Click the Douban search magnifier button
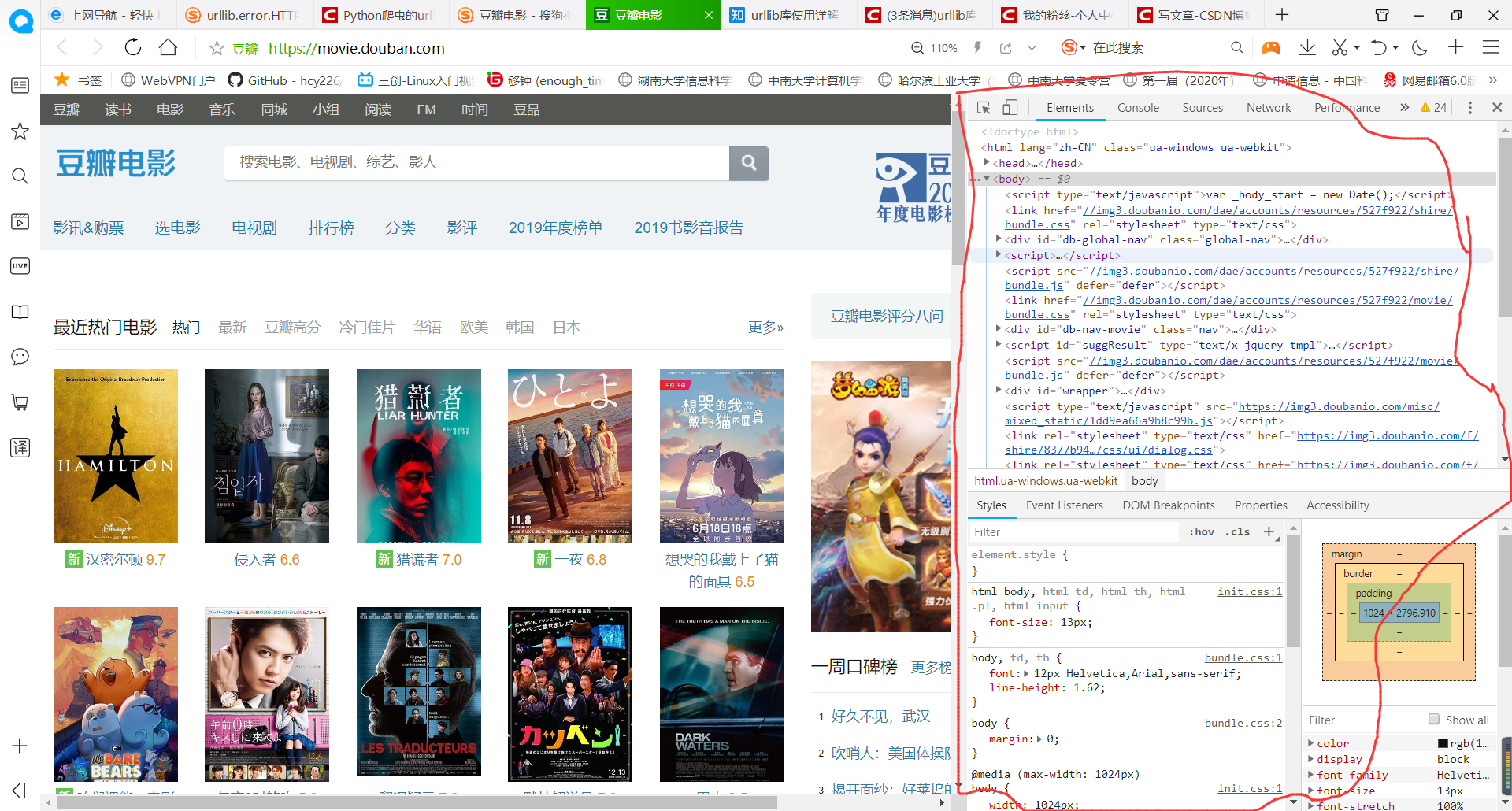 point(749,162)
